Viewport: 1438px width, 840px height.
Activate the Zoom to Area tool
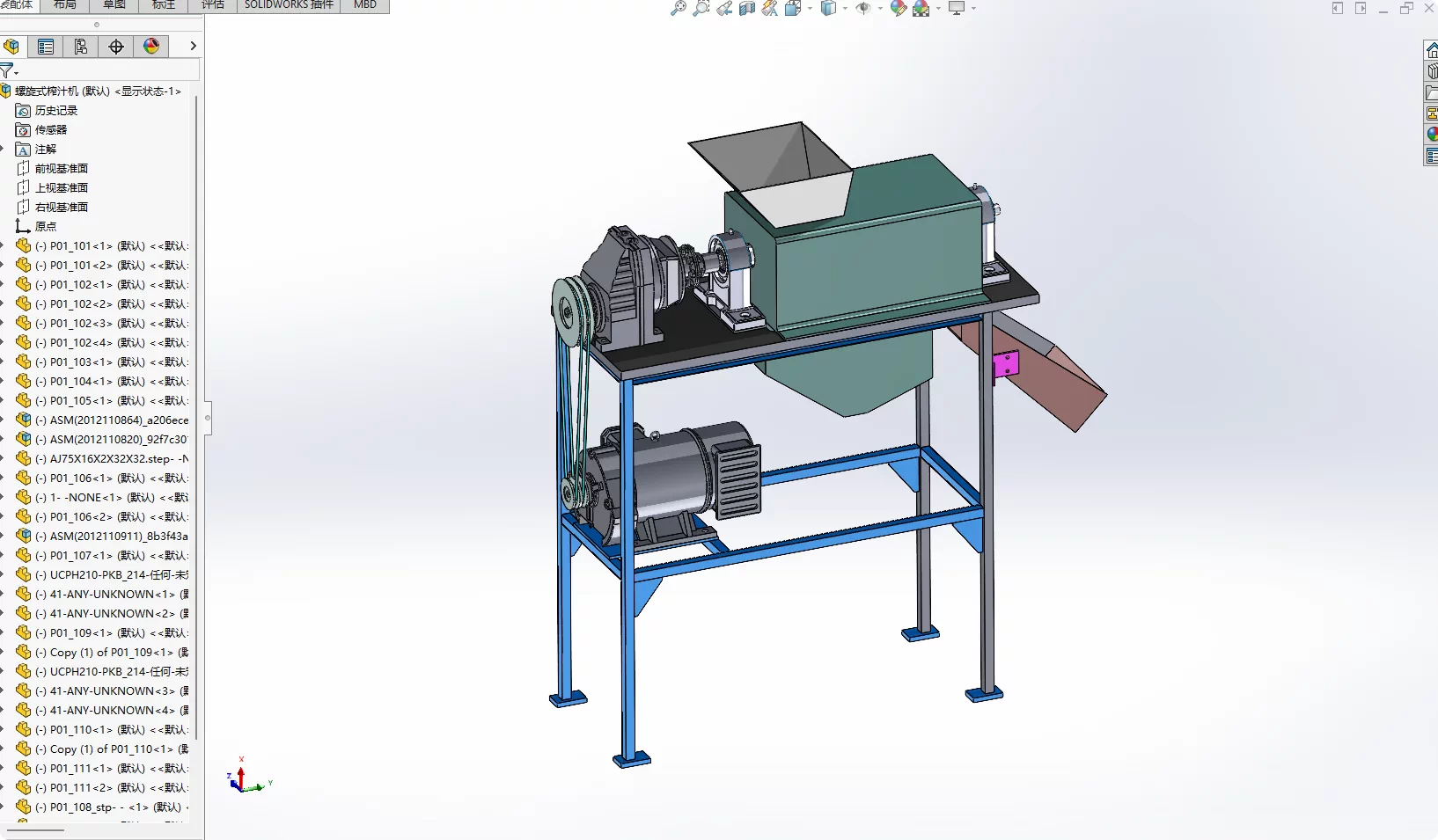(x=701, y=8)
